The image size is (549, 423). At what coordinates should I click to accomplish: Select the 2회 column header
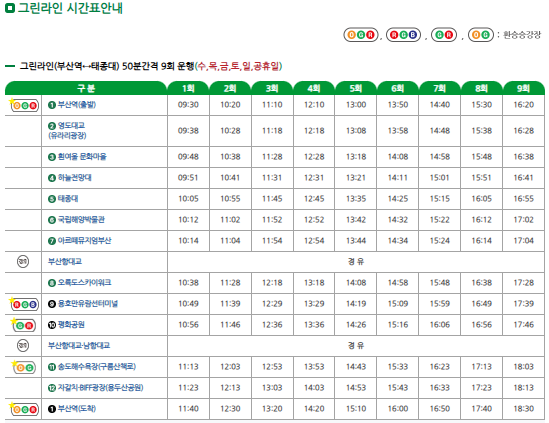tap(230, 88)
